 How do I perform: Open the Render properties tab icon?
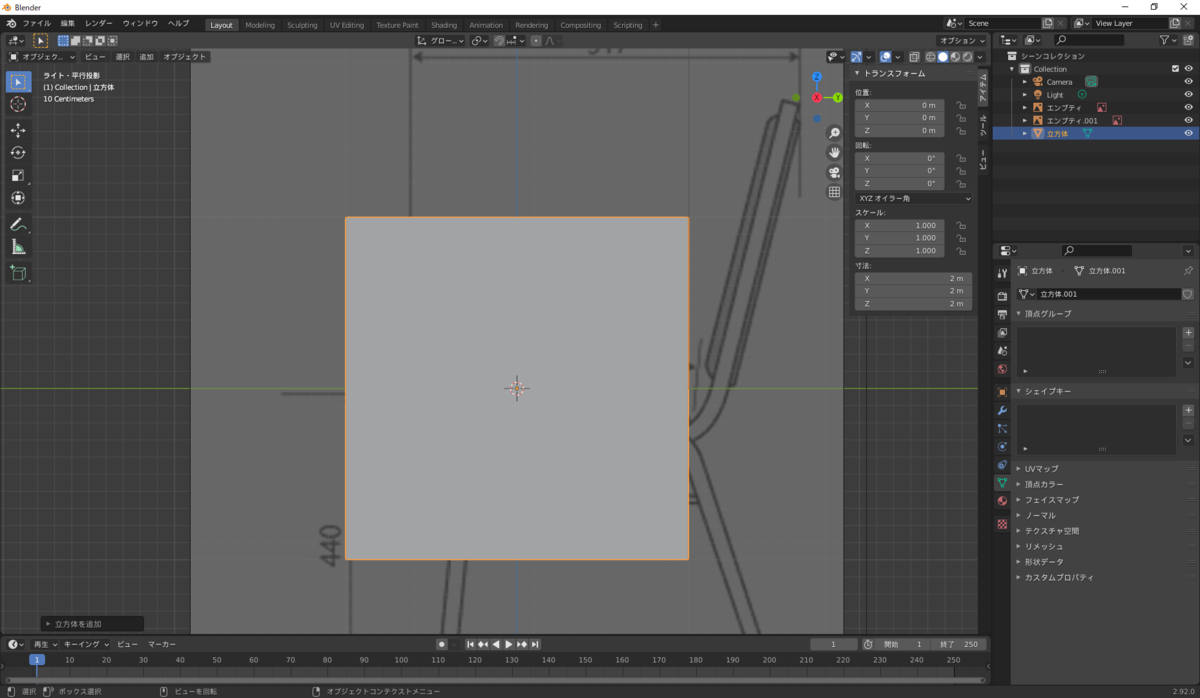click(x=1002, y=296)
